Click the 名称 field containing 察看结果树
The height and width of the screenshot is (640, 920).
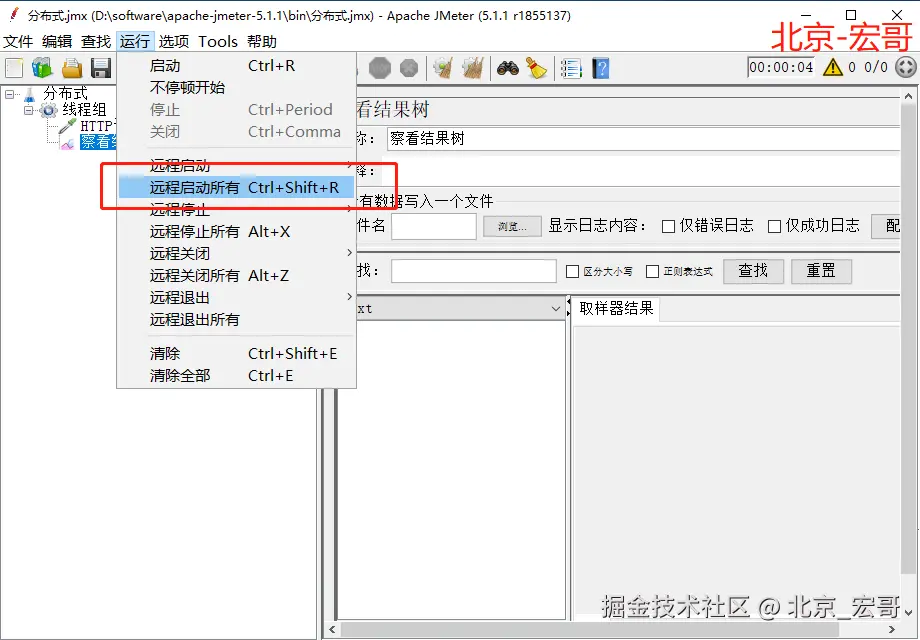pos(644,138)
